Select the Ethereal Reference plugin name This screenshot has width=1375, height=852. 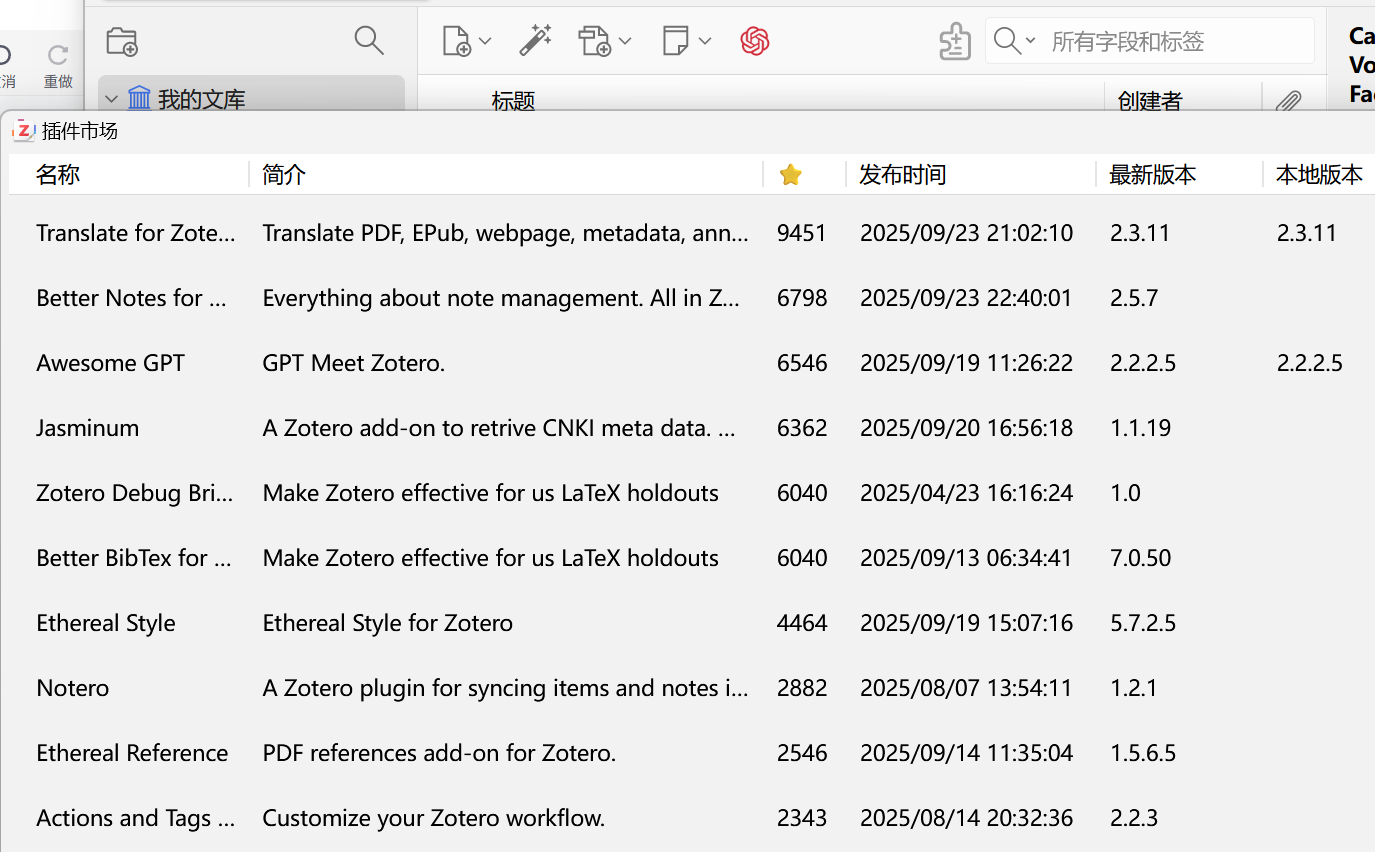pos(132,752)
